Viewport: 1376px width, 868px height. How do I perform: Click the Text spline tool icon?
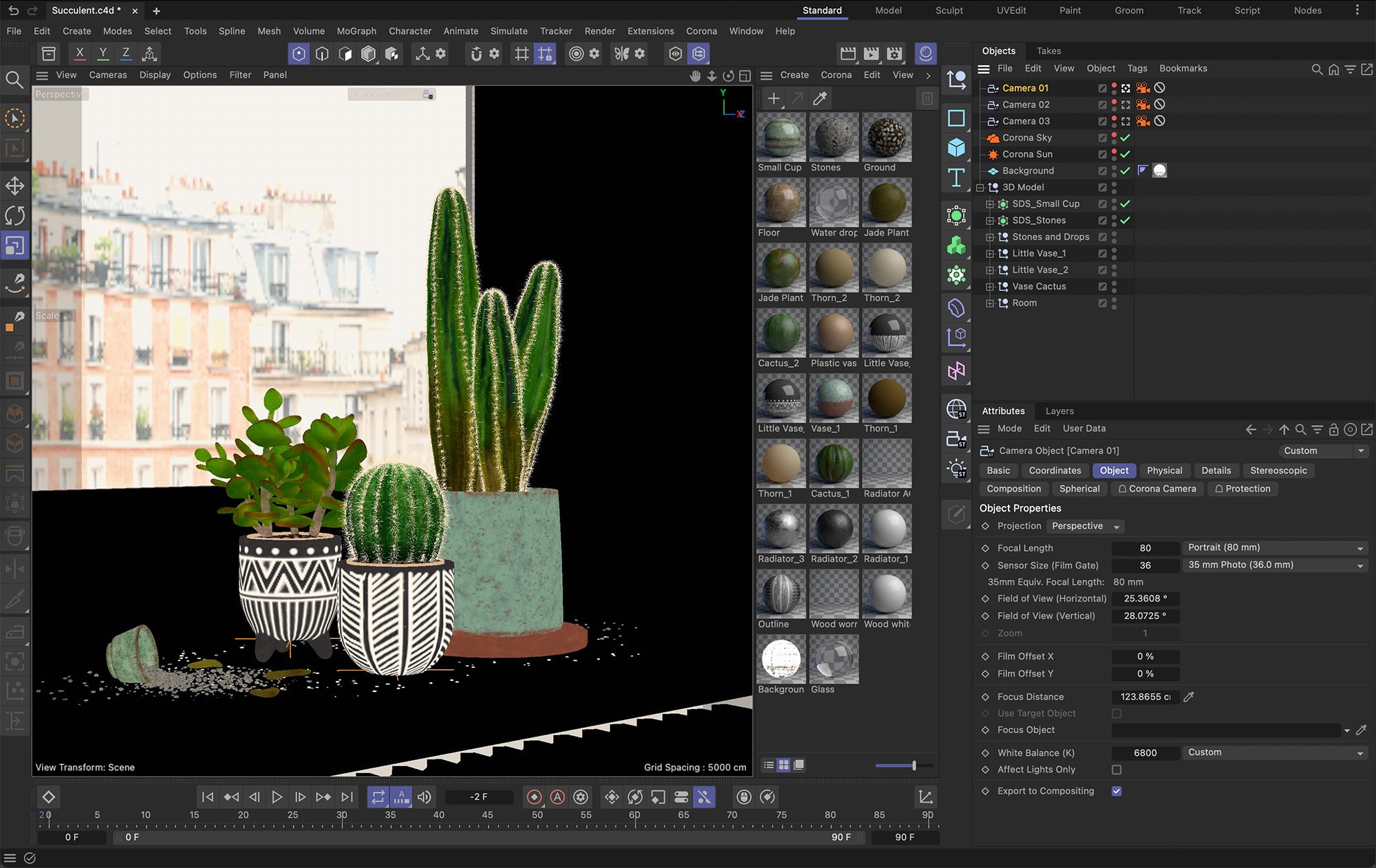pos(956,177)
